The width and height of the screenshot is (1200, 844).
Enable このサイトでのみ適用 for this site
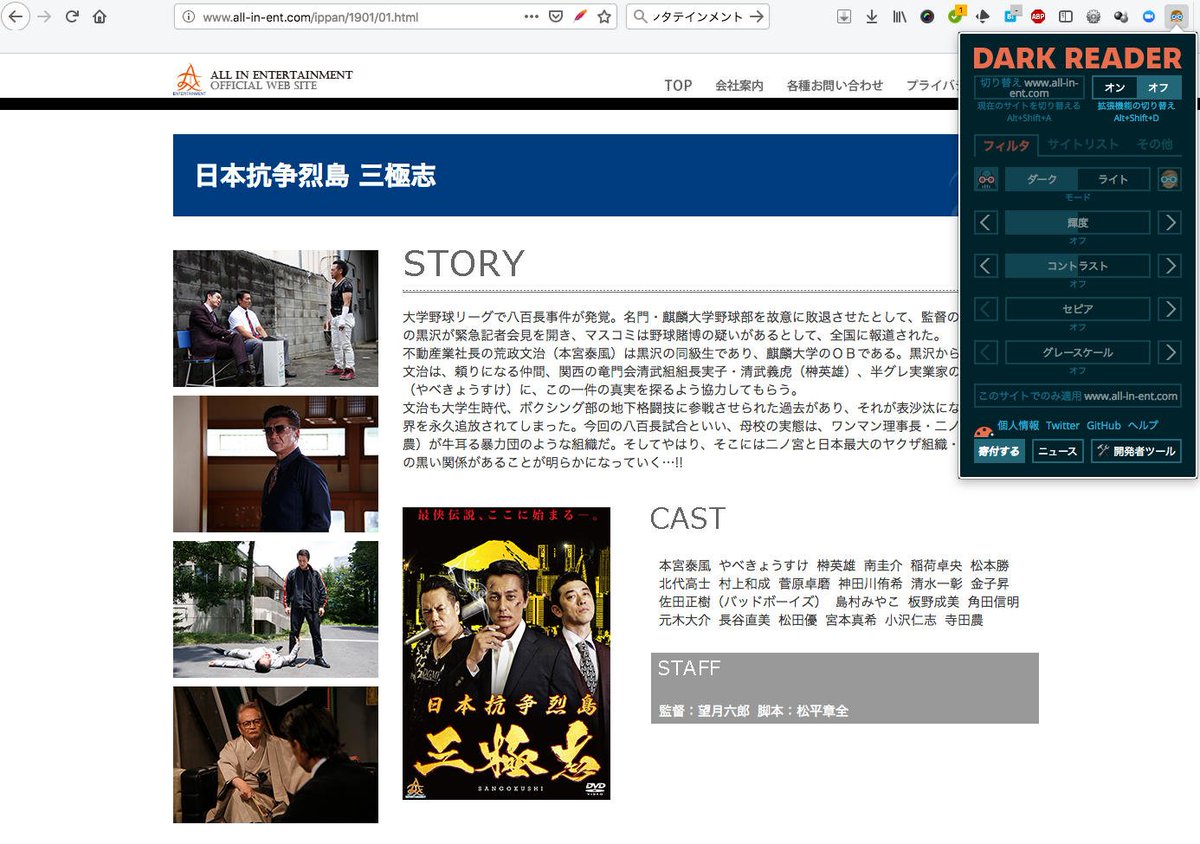1078,396
